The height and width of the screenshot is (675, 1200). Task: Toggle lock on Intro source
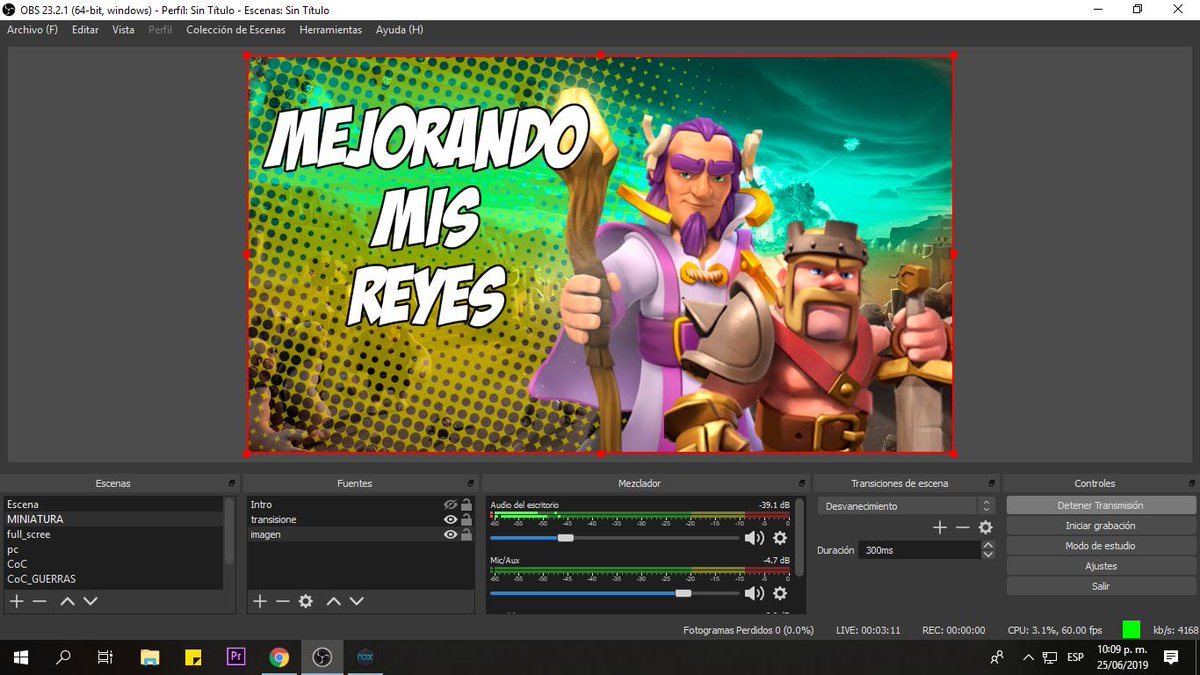coord(466,505)
